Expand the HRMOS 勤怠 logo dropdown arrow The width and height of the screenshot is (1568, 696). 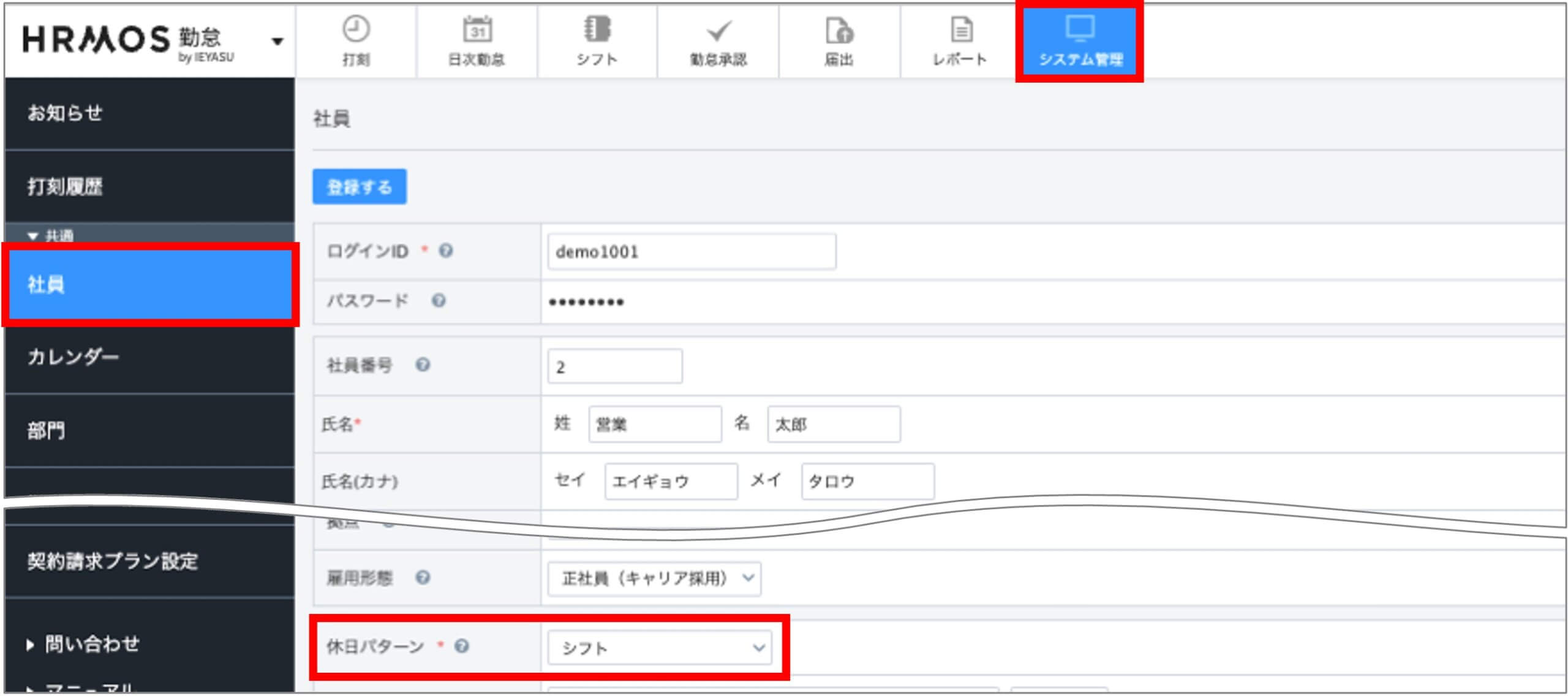(x=277, y=42)
